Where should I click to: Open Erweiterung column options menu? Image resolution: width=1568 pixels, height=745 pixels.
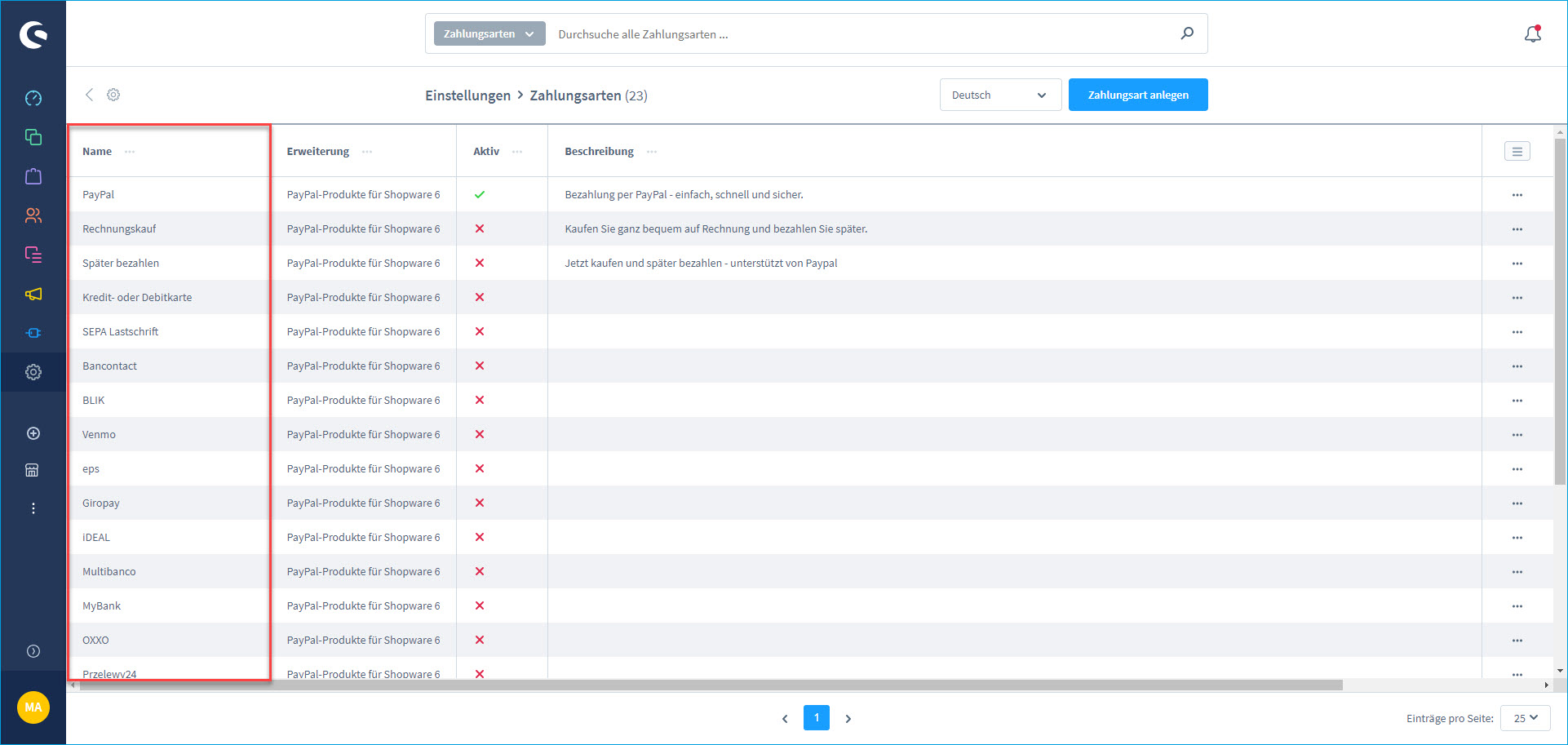click(367, 151)
